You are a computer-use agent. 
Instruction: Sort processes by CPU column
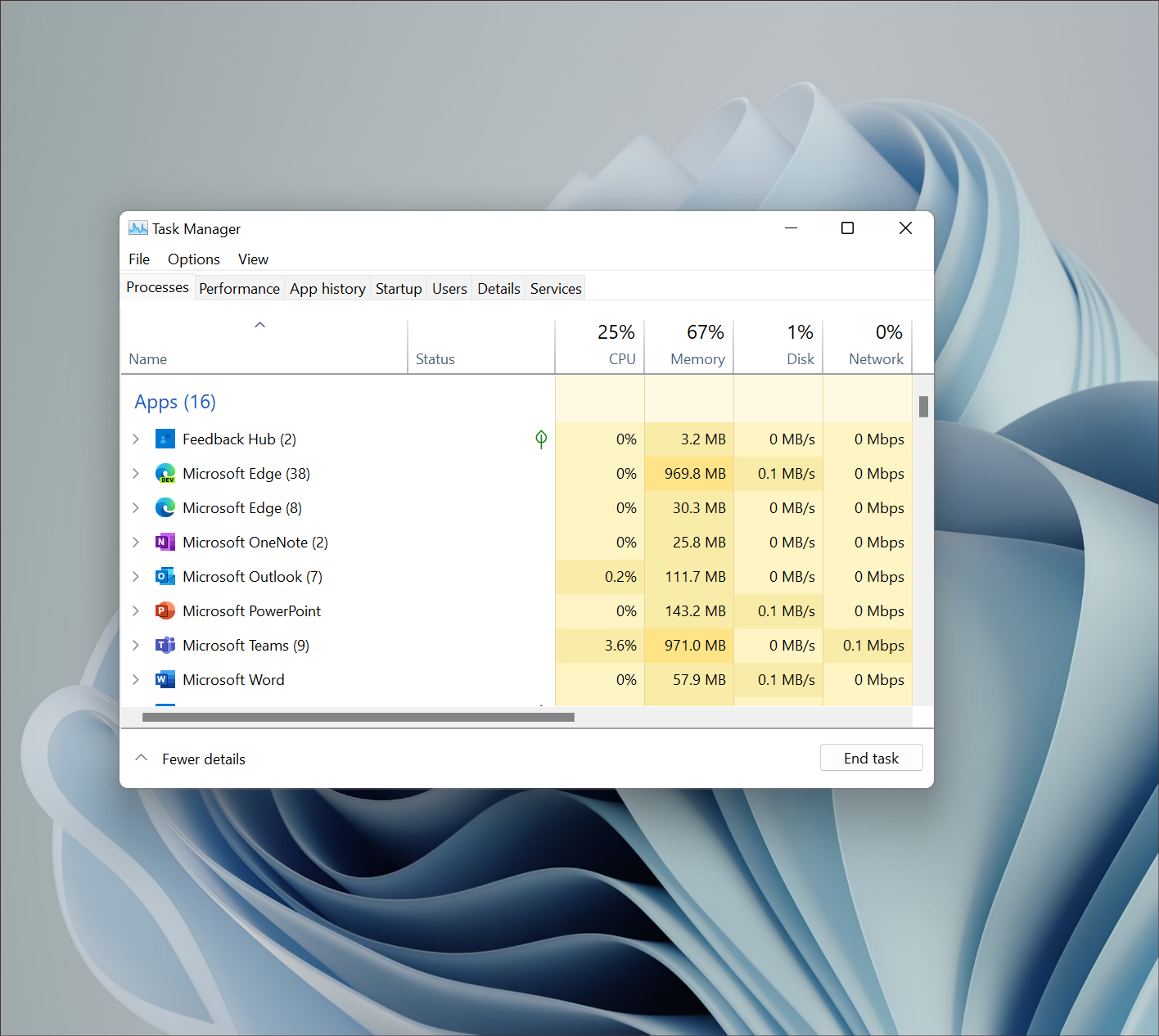coord(600,347)
